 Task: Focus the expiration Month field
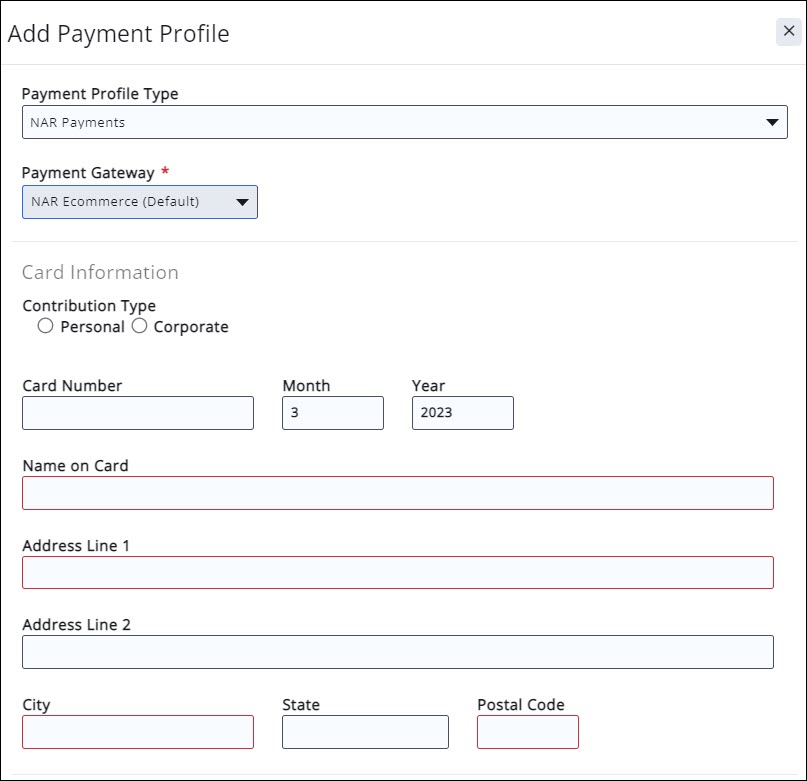[332, 413]
